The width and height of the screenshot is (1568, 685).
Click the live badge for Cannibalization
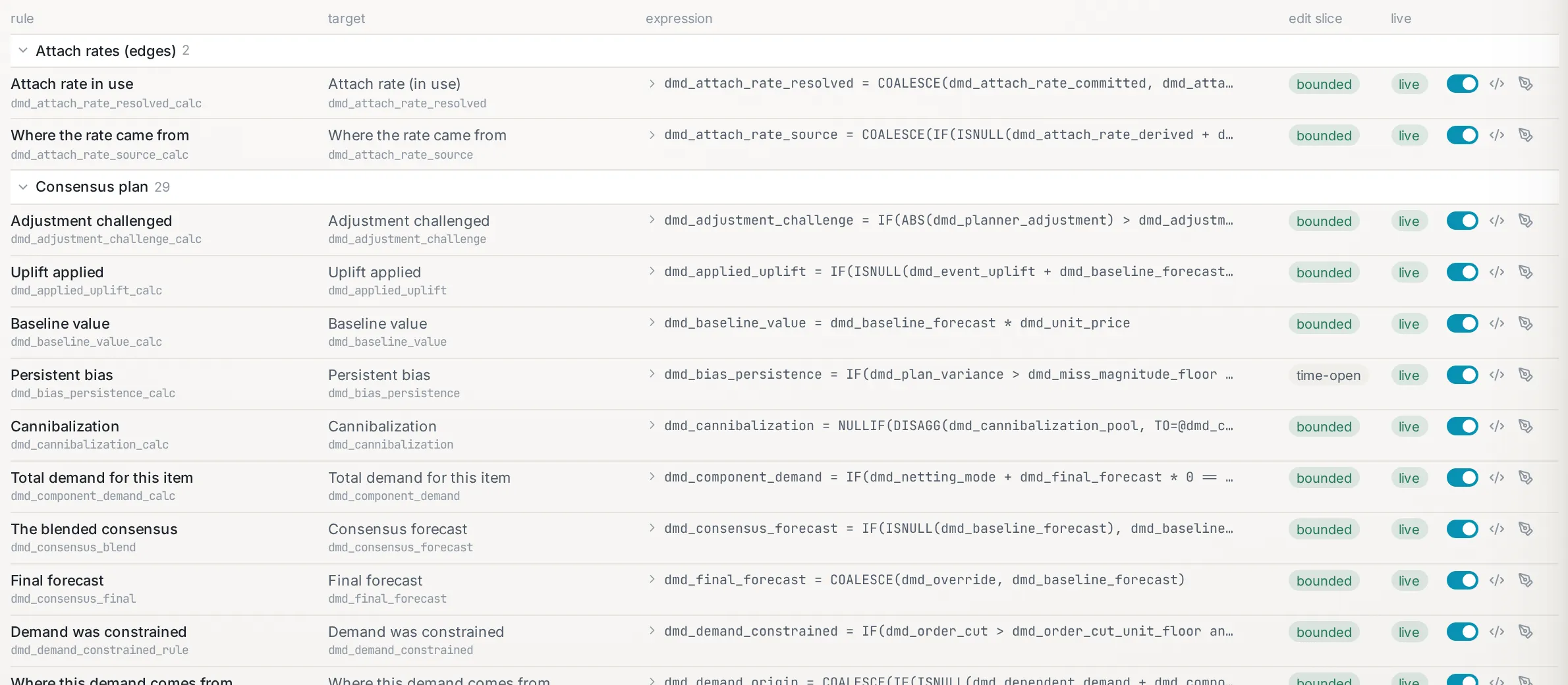(1409, 427)
